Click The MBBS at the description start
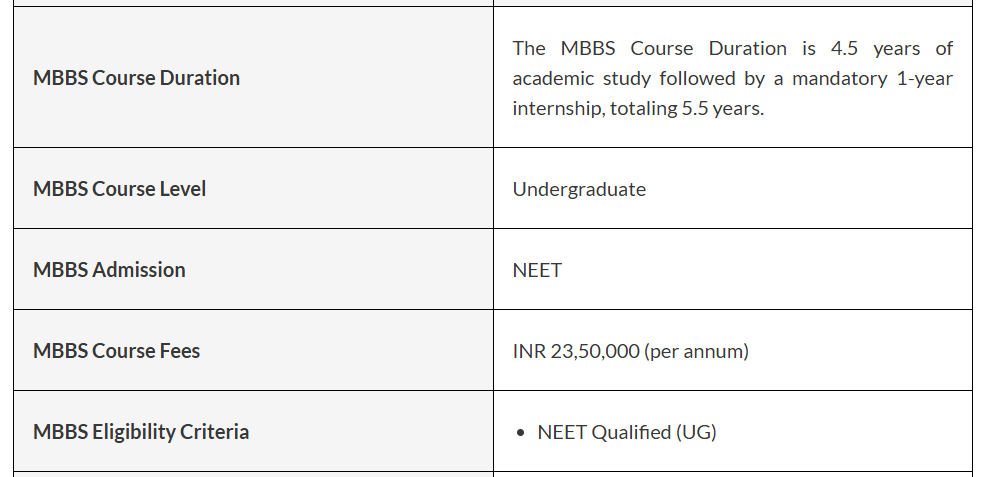 coord(551,48)
